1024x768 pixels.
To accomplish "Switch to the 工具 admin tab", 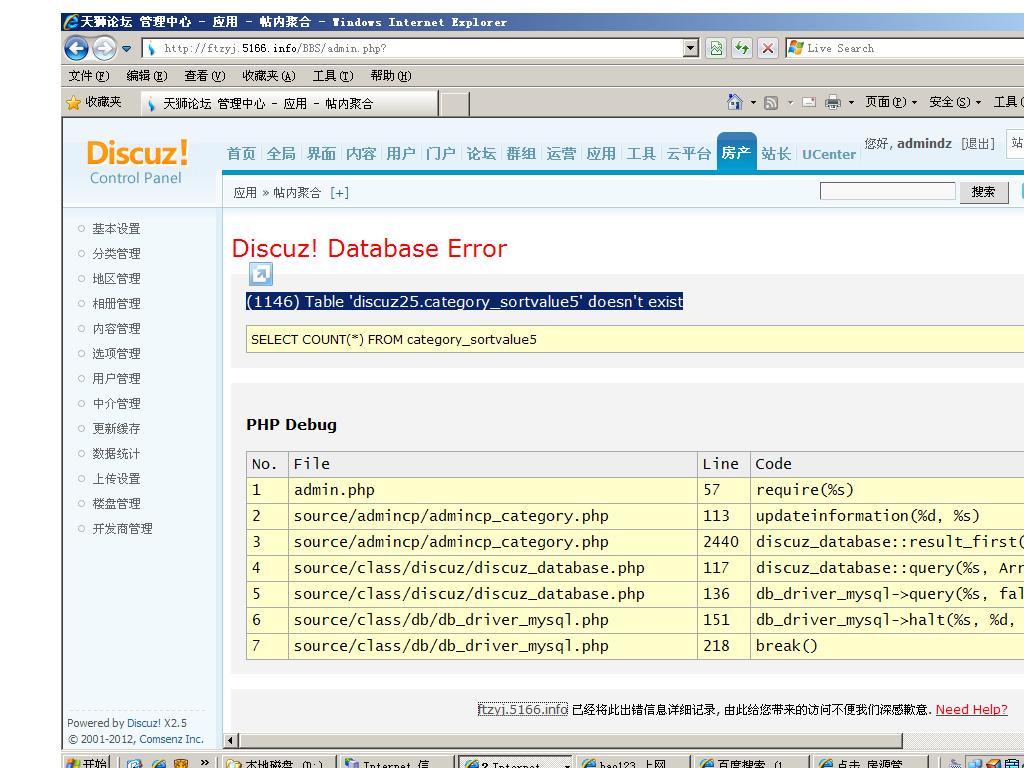I will [x=641, y=153].
